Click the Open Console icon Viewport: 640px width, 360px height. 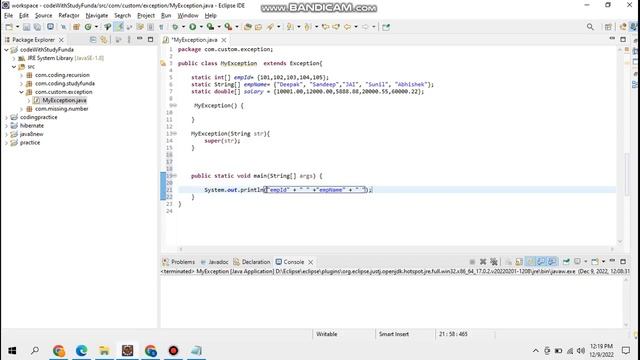pos(595,262)
